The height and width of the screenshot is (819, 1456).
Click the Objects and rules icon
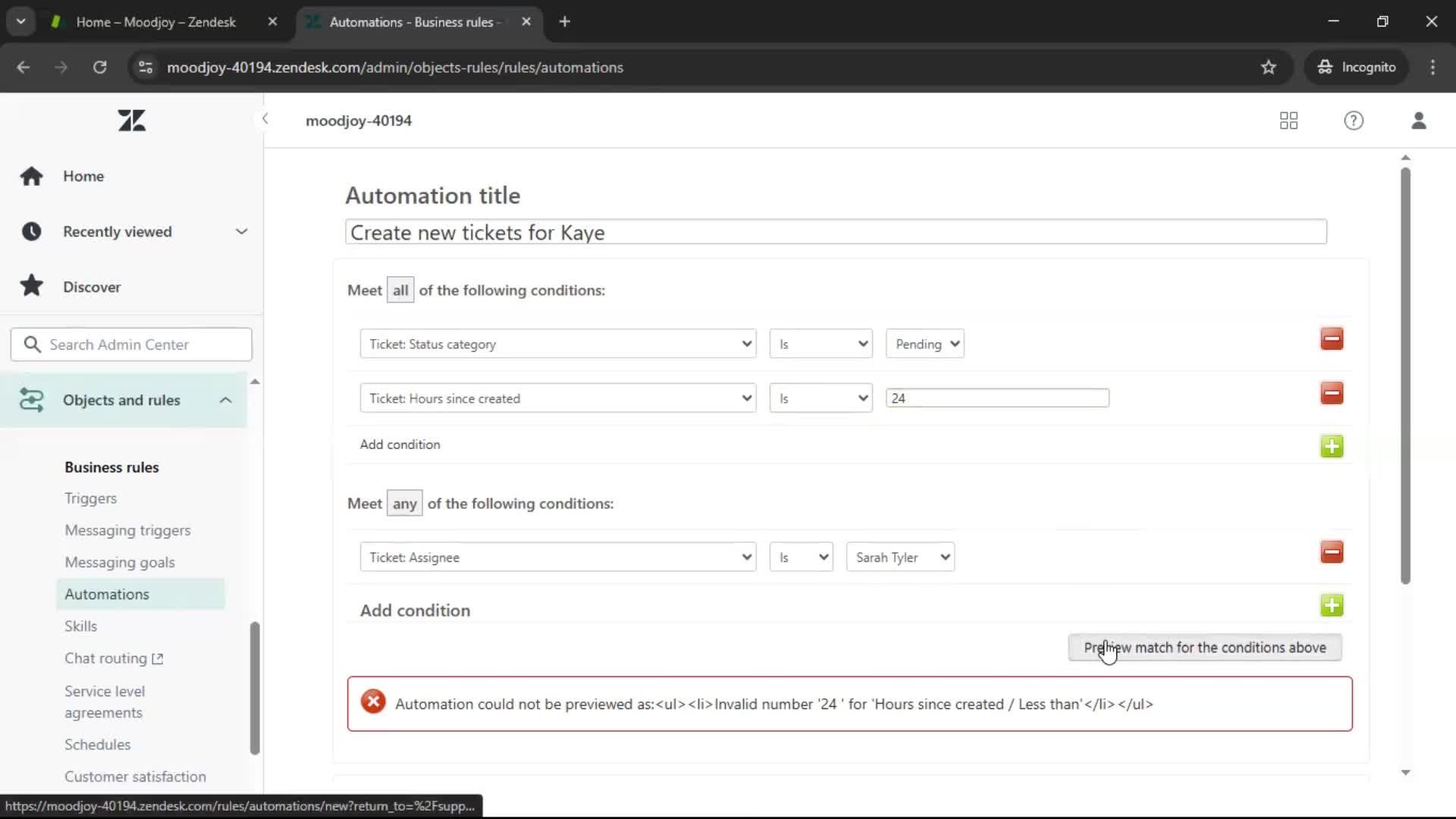coord(31,400)
